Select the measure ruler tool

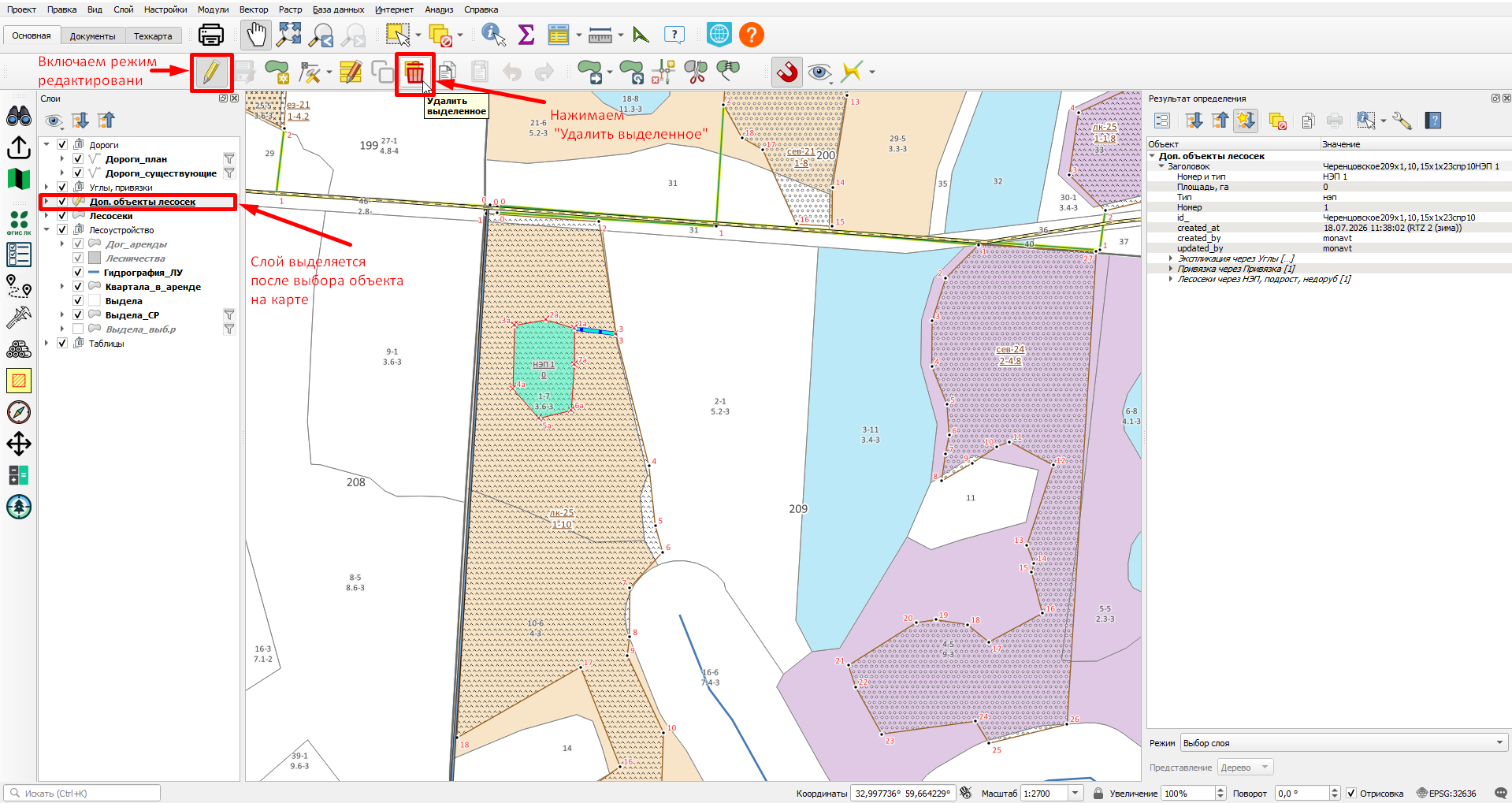[x=600, y=35]
